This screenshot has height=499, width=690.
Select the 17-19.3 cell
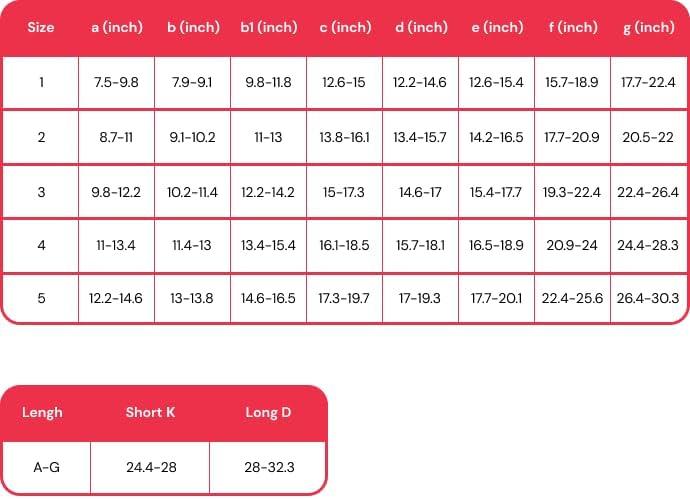tap(420, 298)
